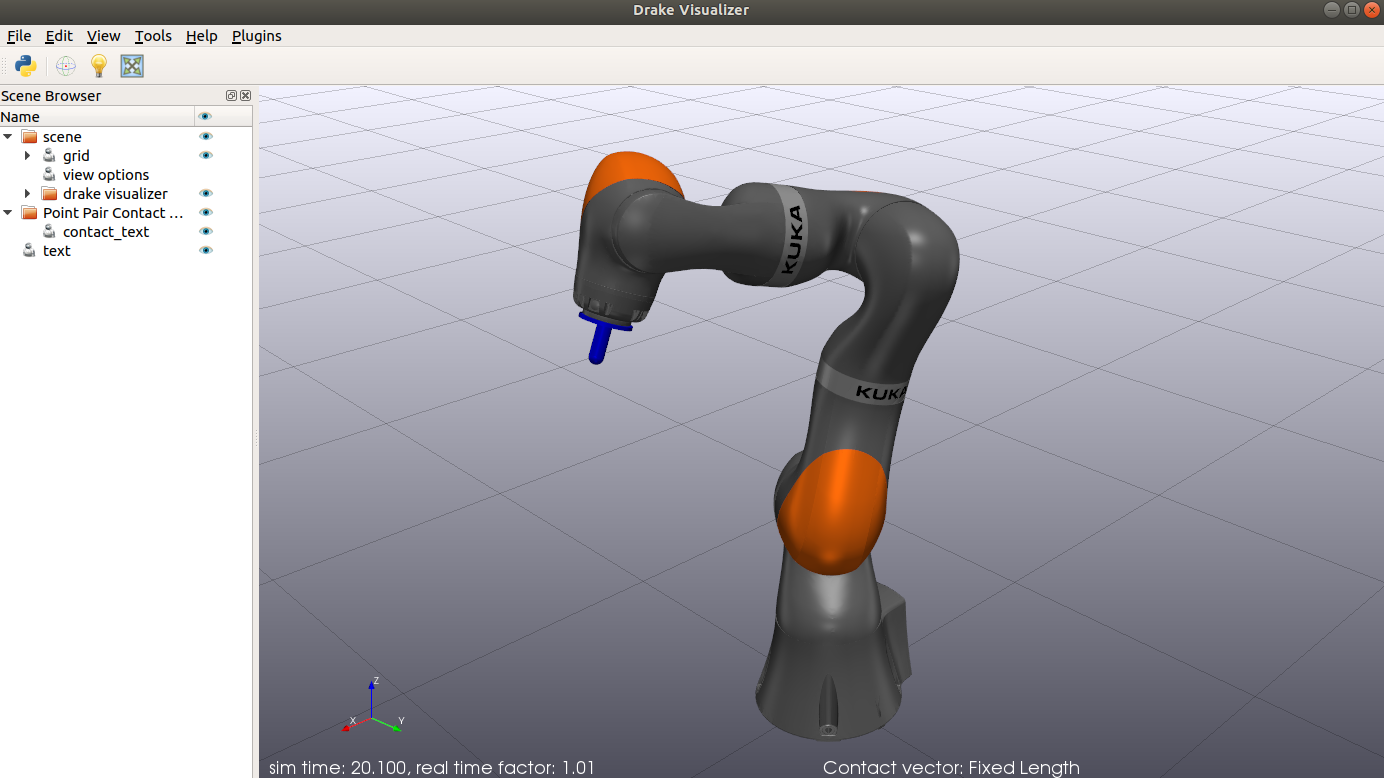
Task: Float the Scene Browser dock panel
Action: pos(231,96)
